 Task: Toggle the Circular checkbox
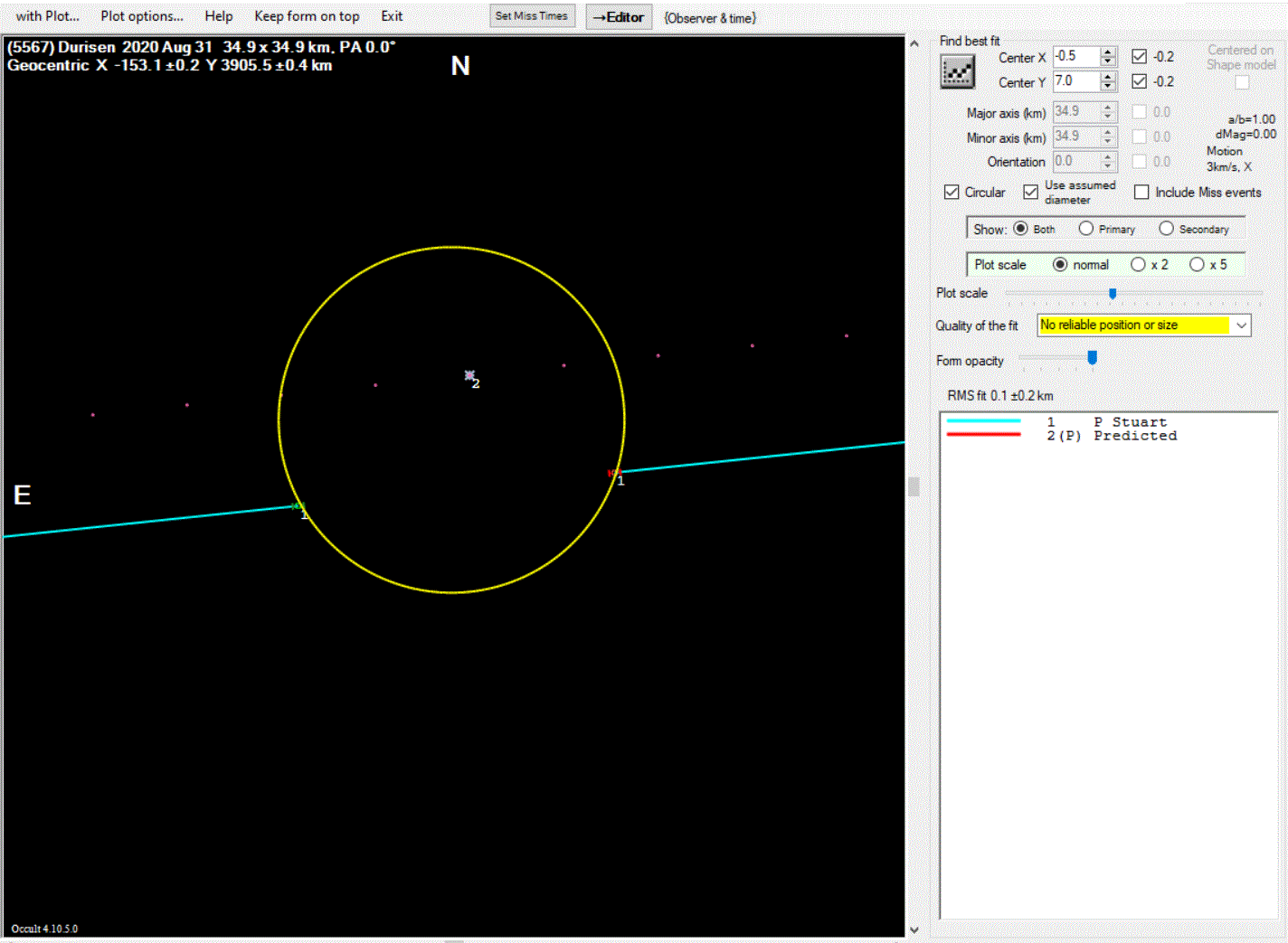[x=952, y=192]
